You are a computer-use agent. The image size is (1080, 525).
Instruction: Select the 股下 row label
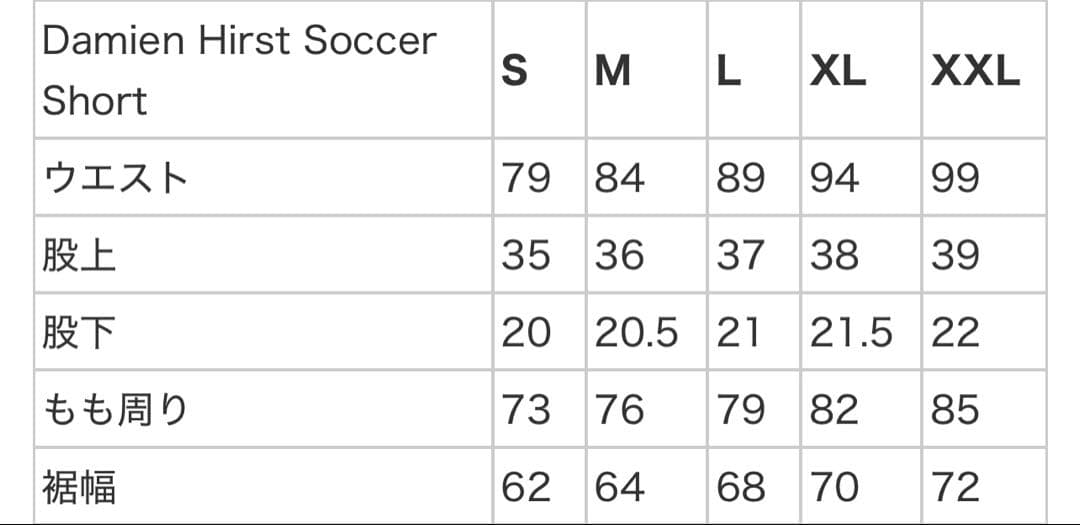tap(80, 333)
